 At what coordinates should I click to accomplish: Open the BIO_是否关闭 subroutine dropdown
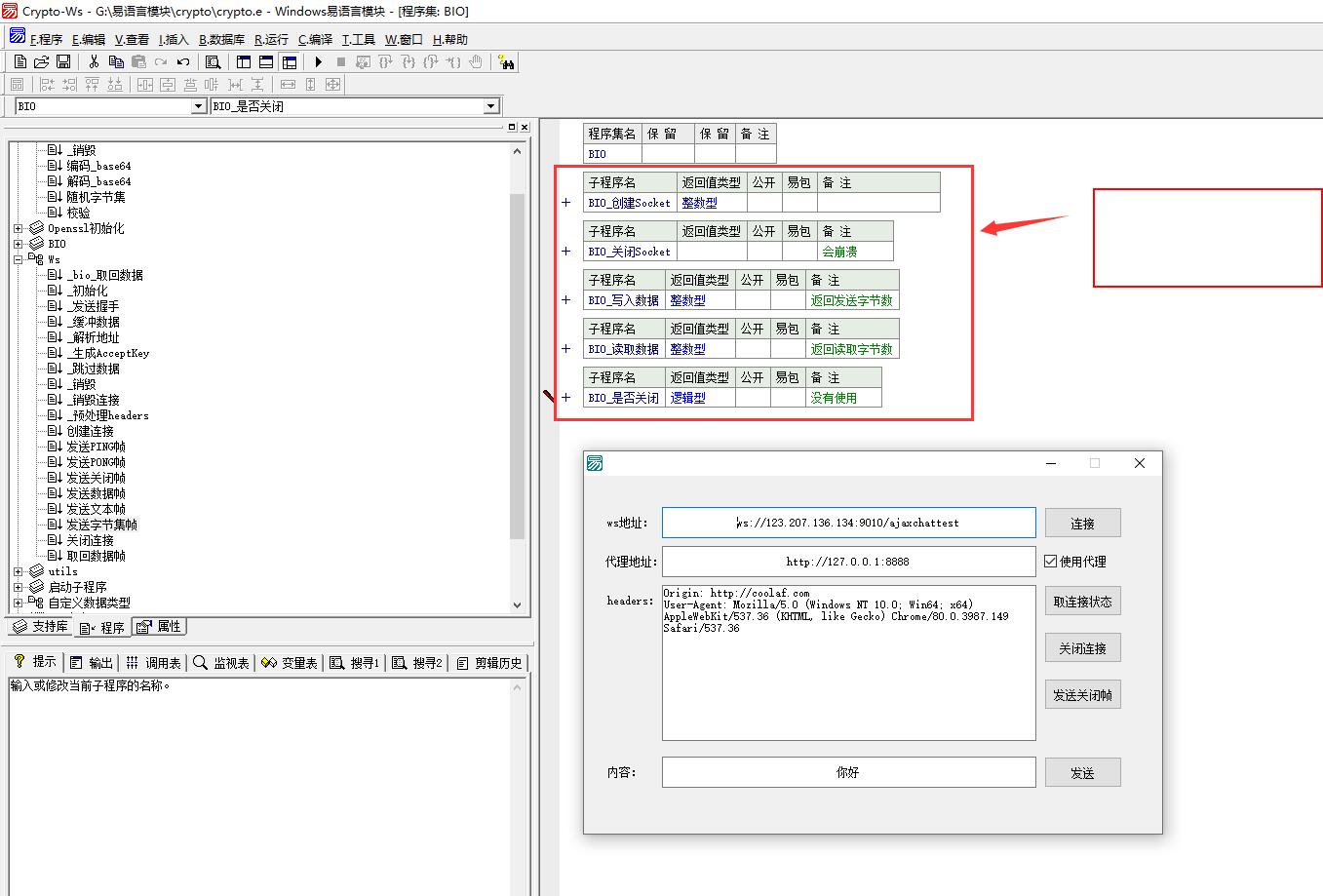point(491,106)
